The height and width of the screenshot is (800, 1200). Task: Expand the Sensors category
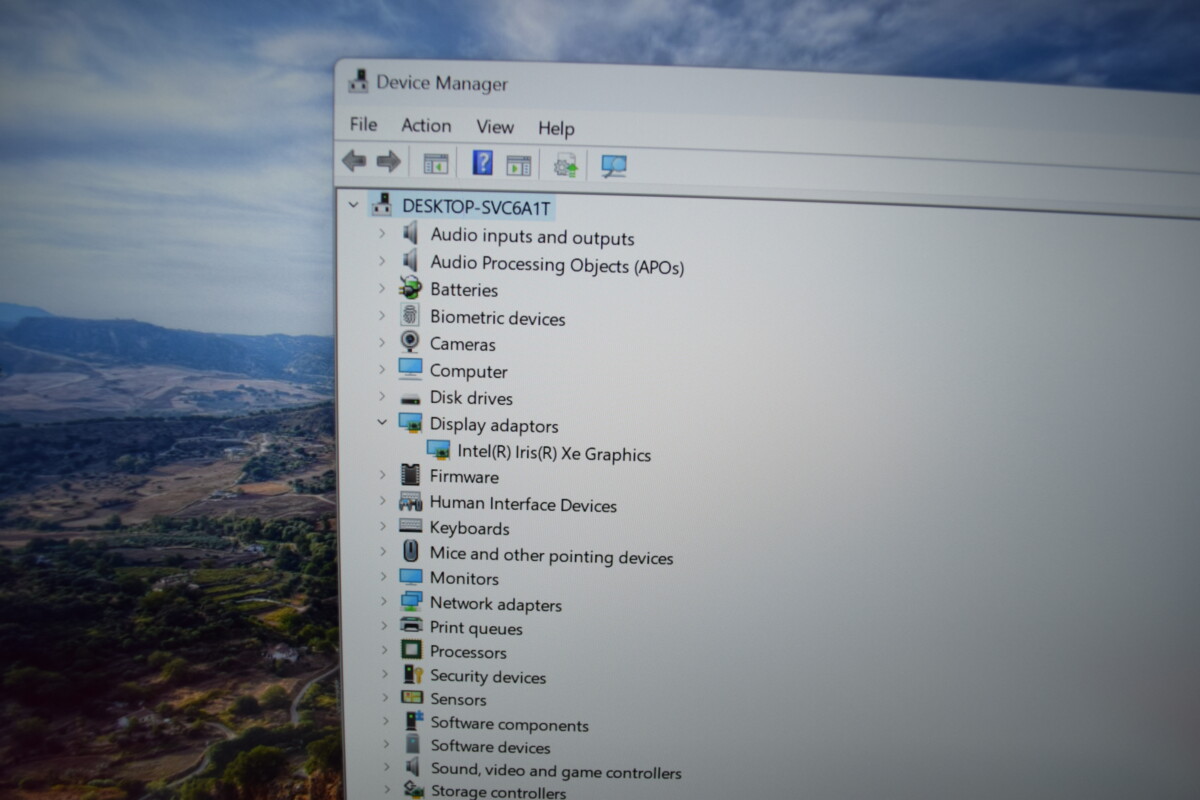384,697
